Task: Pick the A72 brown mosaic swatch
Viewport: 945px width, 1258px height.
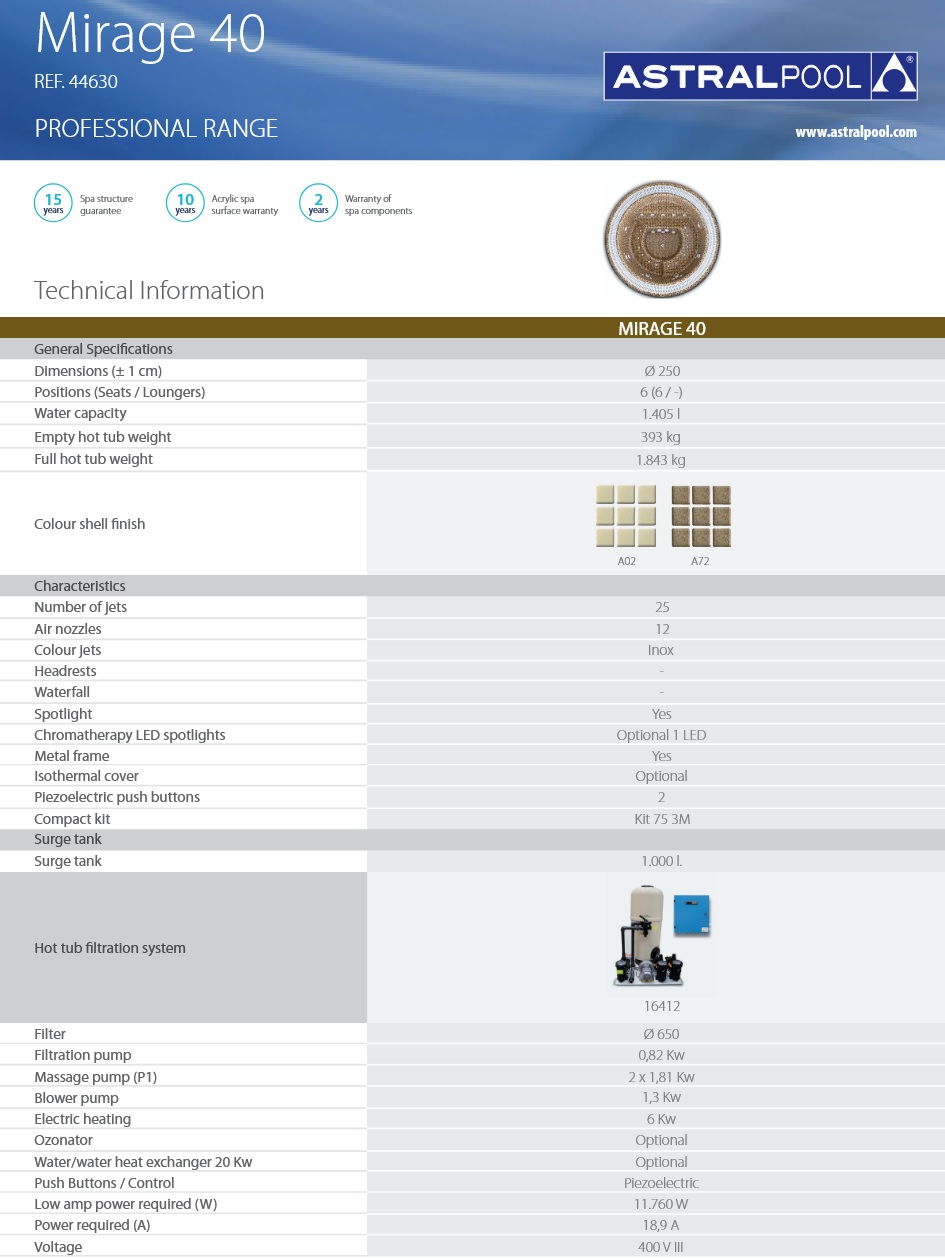Action: tap(700, 516)
